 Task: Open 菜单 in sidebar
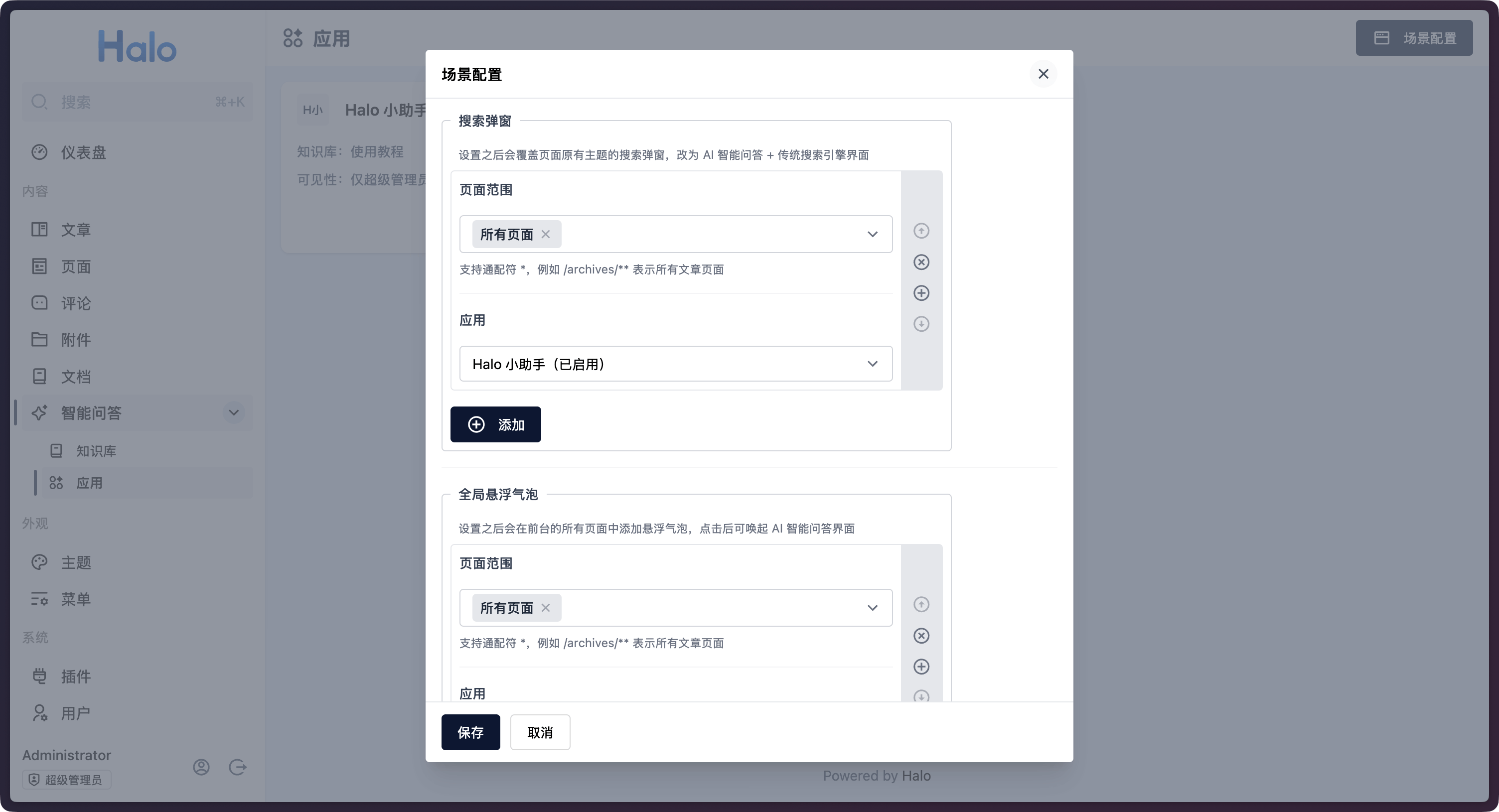click(138, 599)
